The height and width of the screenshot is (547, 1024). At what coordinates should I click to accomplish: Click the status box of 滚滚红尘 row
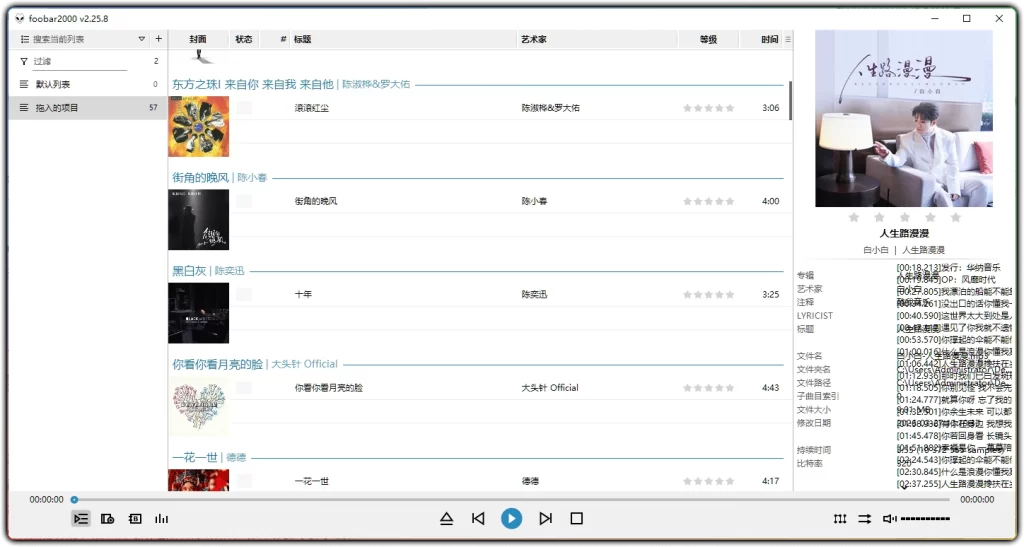coord(244,108)
